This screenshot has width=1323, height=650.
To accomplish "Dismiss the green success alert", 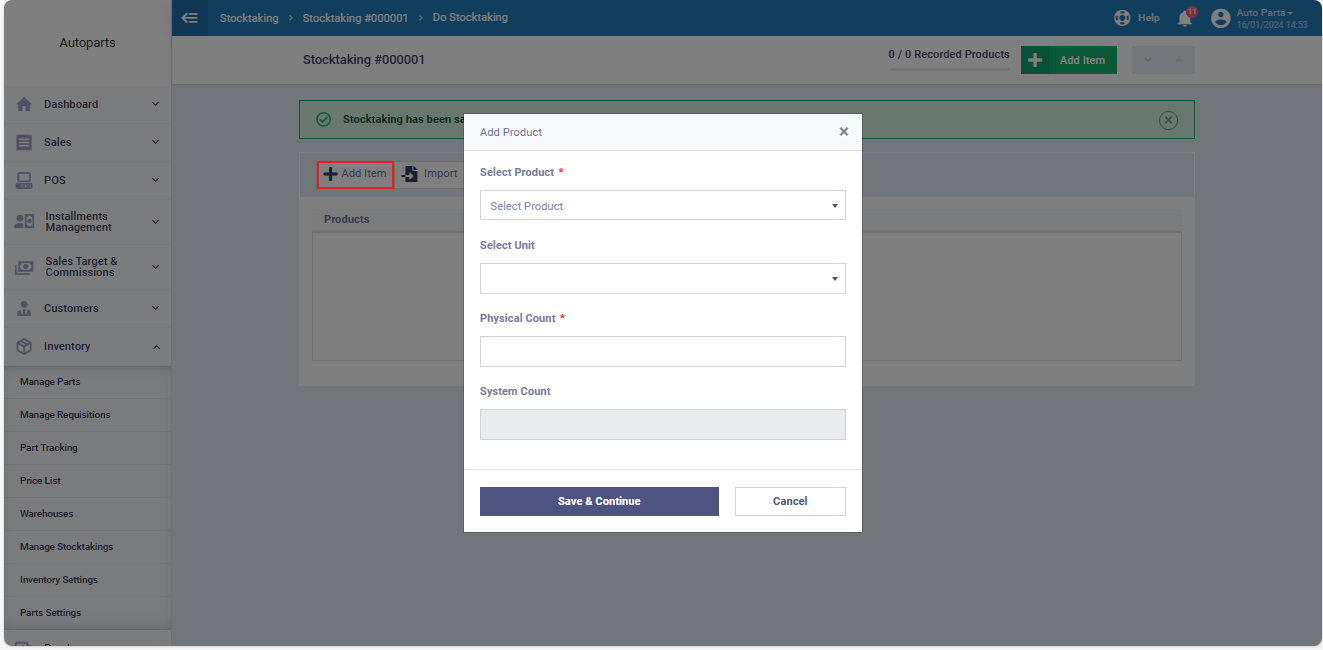I will coord(1168,120).
